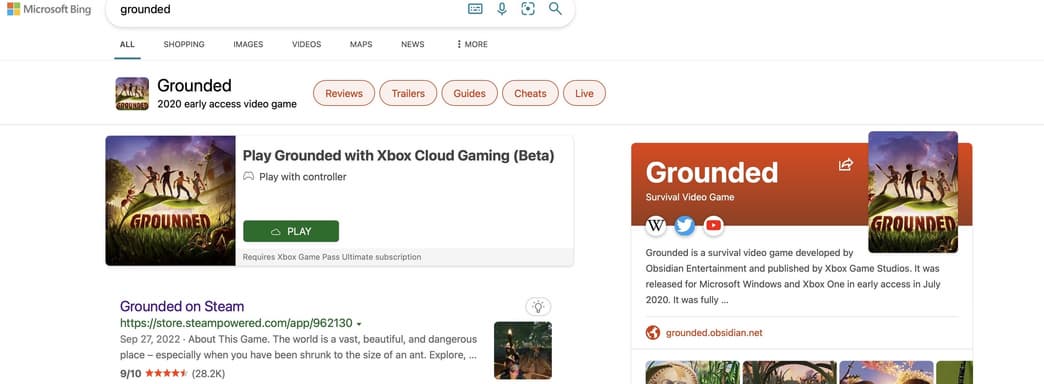1044x384 pixels.
Task: Open the on-screen keyboard icon in search bar
Action: pos(475,9)
